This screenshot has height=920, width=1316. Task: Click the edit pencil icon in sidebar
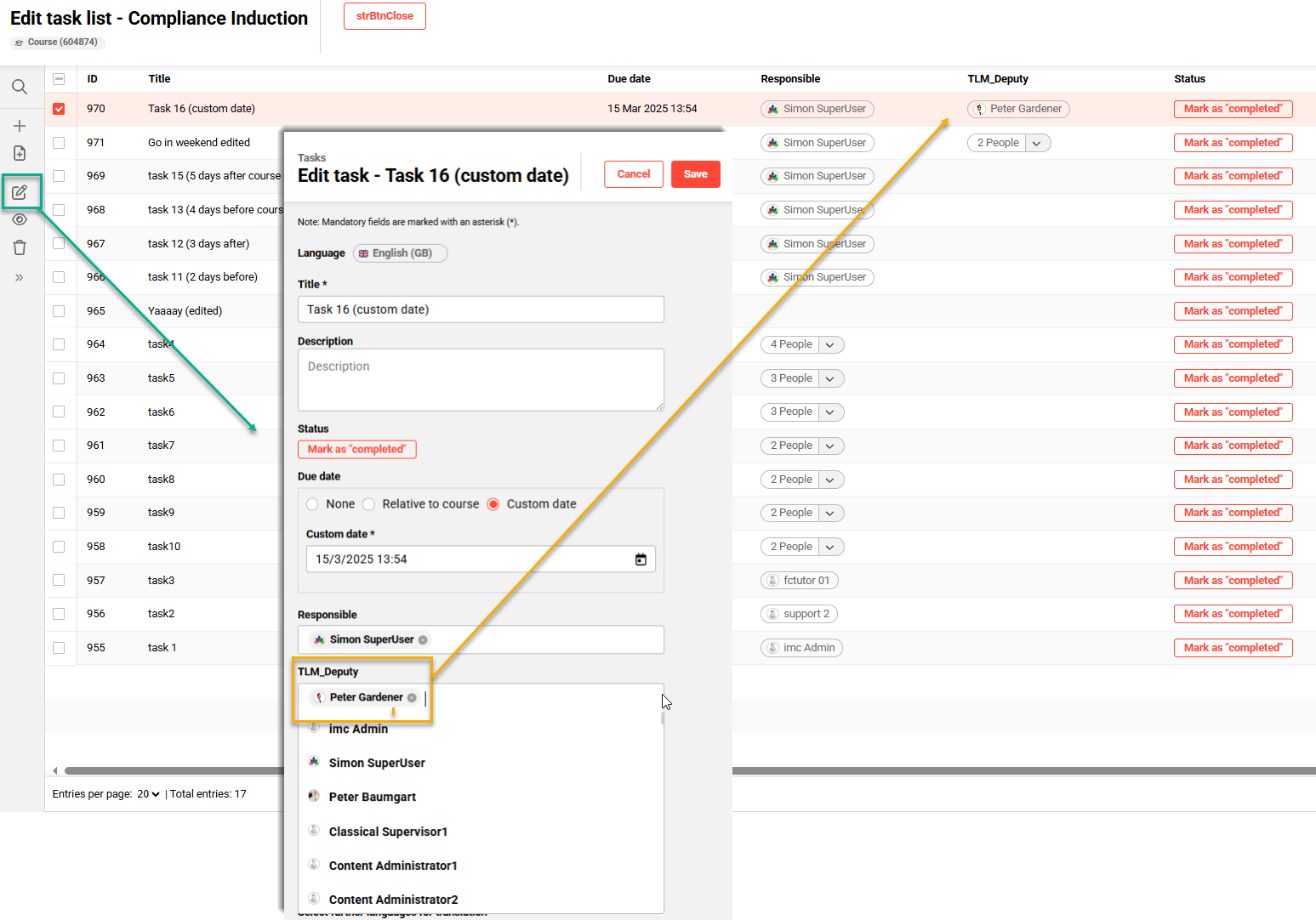20,192
